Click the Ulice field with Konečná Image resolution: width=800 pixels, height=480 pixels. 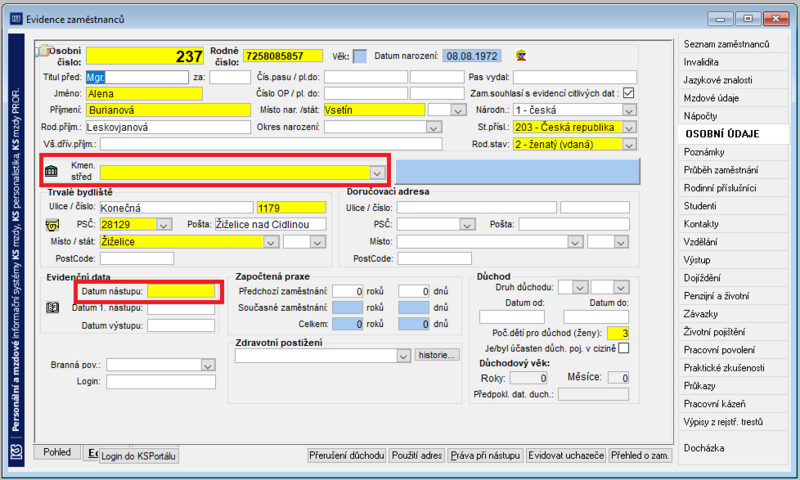[176, 208]
